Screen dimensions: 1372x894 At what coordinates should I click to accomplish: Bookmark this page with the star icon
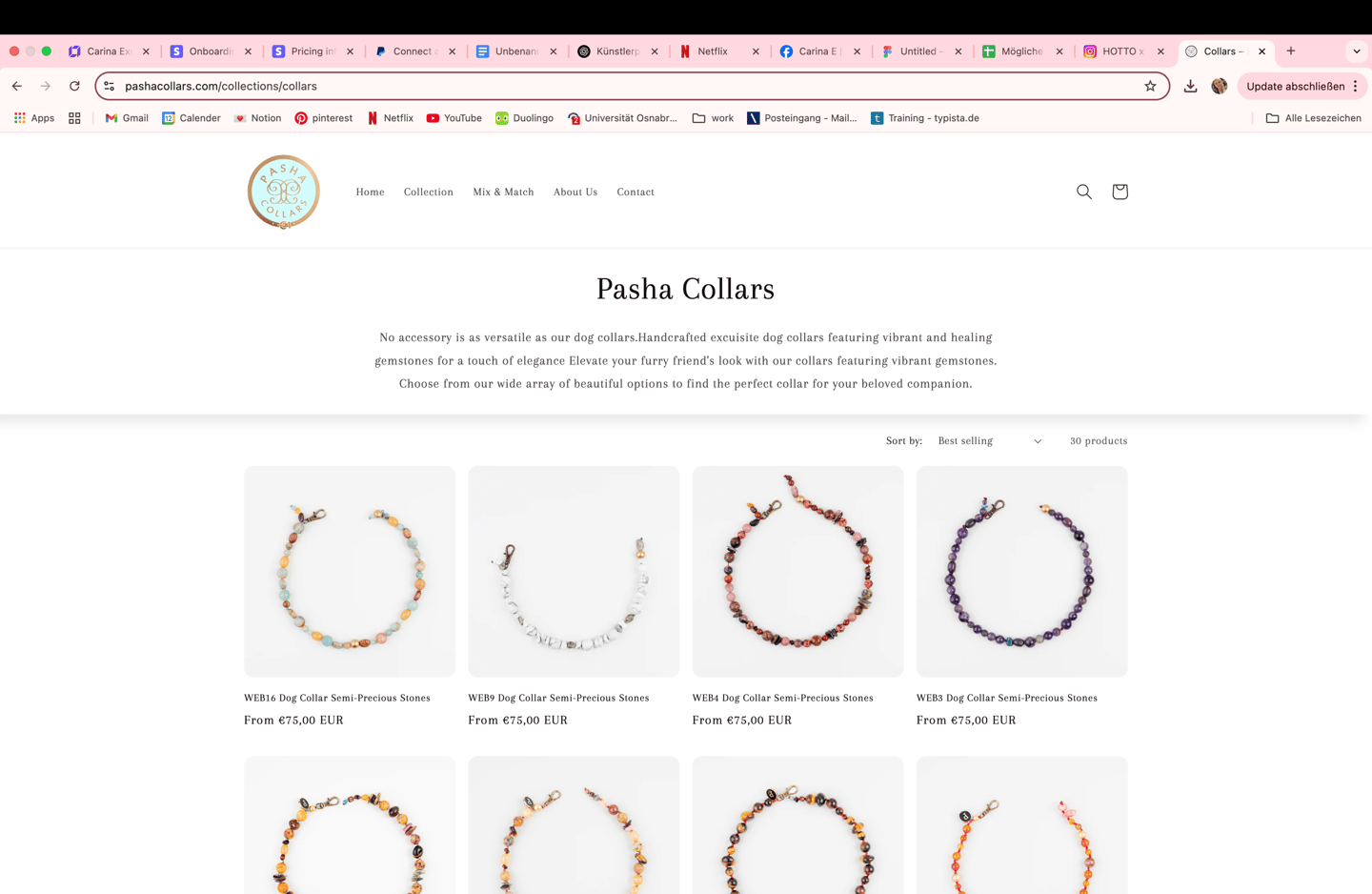click(x=1150, y=86)
